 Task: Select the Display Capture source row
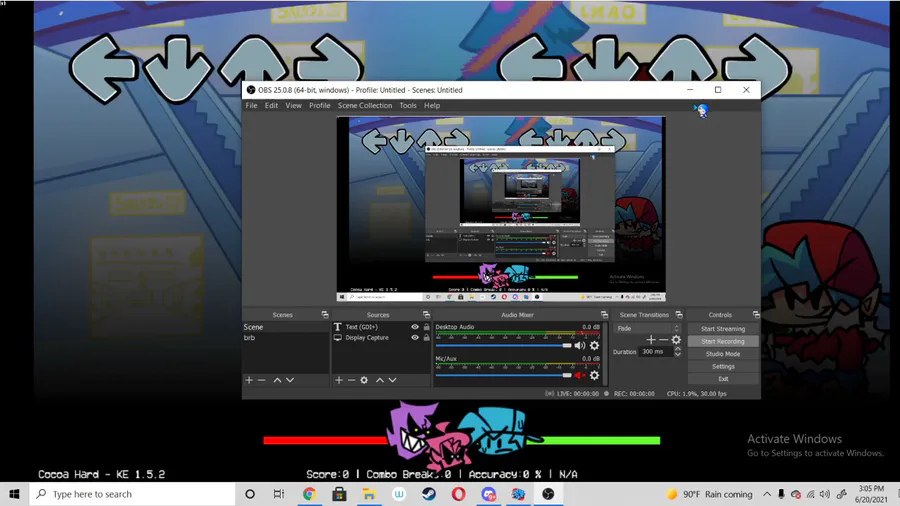(x=381, y=338)
